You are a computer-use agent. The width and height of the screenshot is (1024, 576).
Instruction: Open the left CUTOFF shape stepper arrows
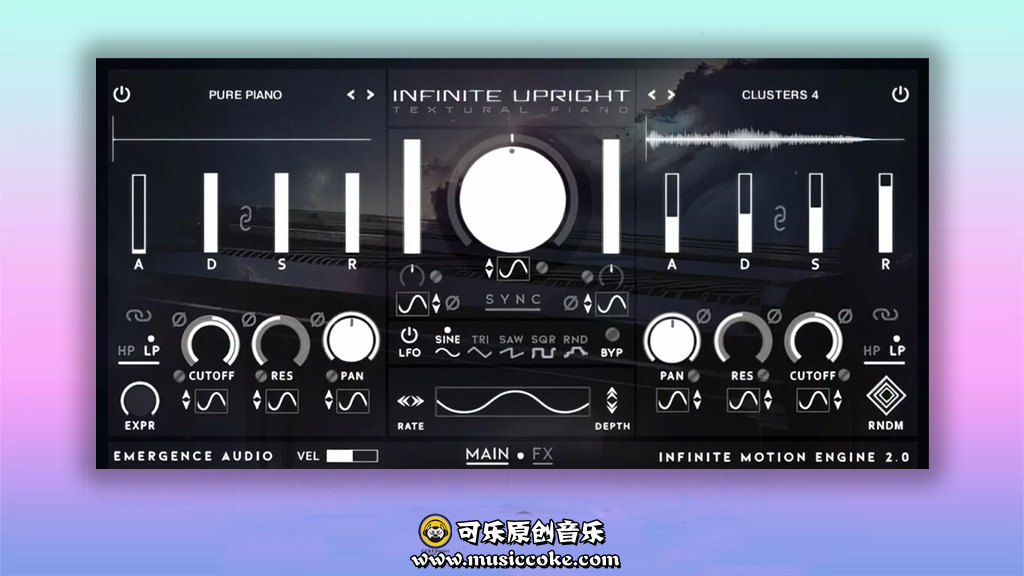[186, 400]
